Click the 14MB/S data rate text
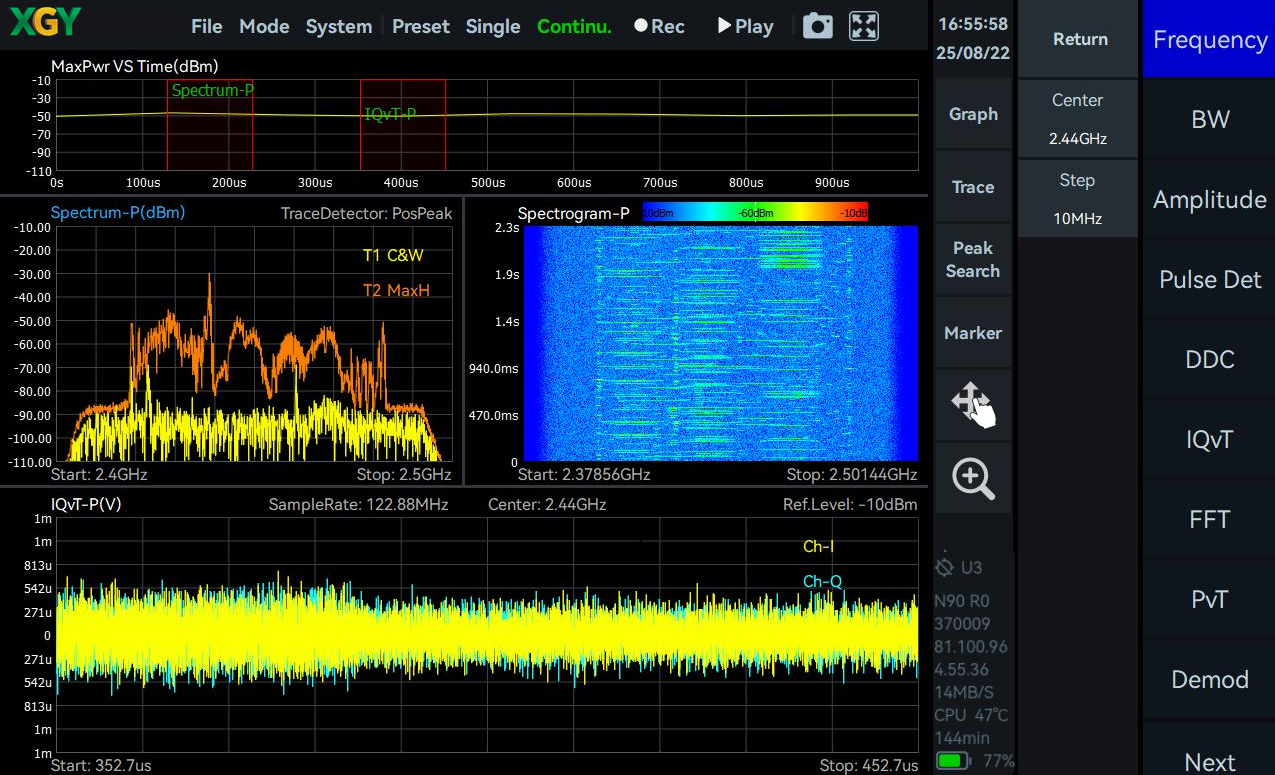The width and height of the screenshot is (1275, 775). click(x=964, y=692)
